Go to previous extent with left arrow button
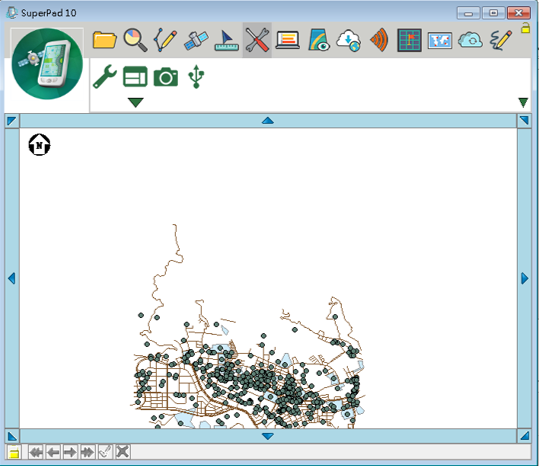Screen dimensions: 539x466 click(x=53, y=452)
